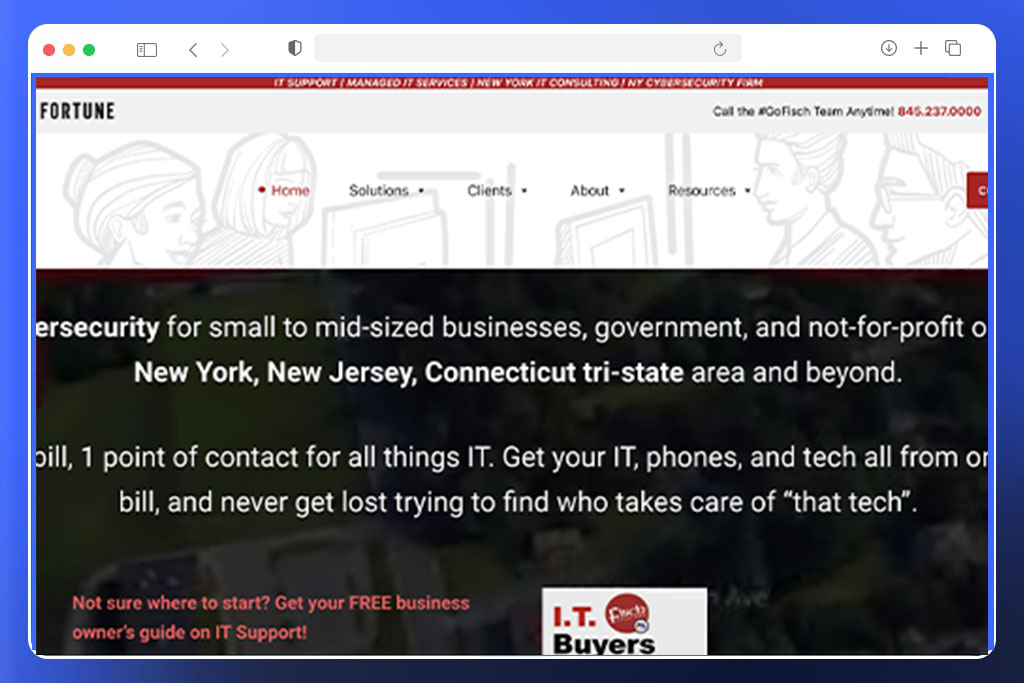Click the FREE business owner's guide text
The height and width of the screenshot is (683, 1024).
click(270, 617)
